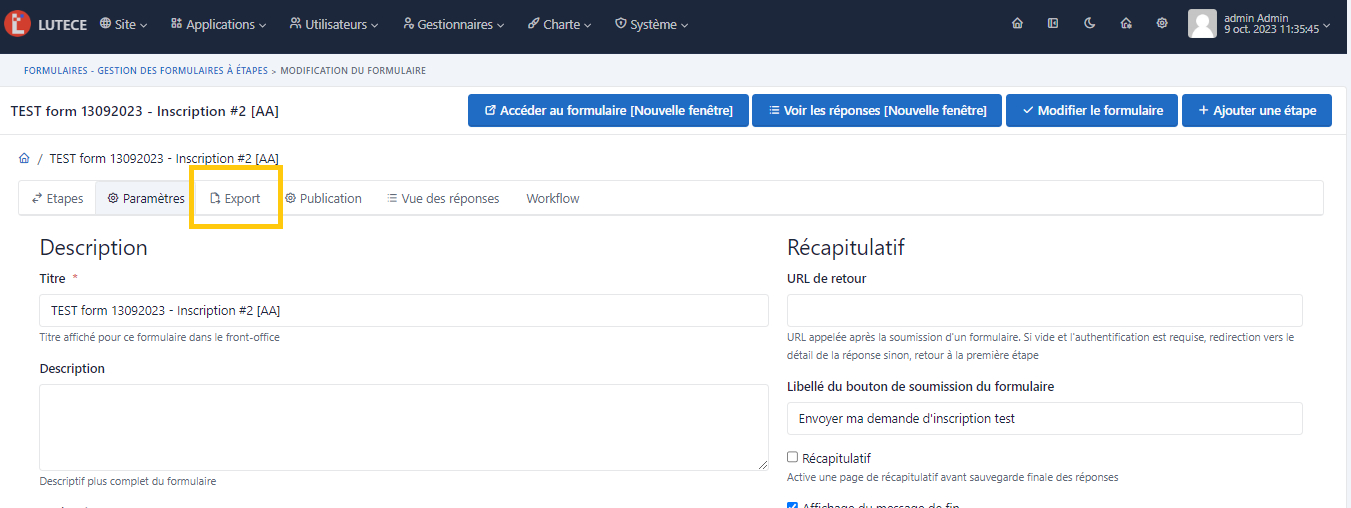Open the Applications dropdown menu

click(x=218, y=24)
